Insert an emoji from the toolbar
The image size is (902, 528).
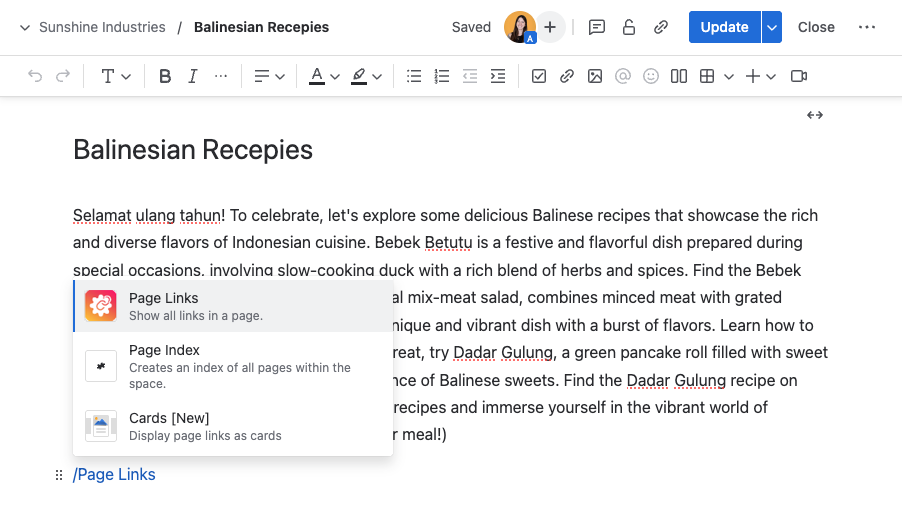point(651,76)
